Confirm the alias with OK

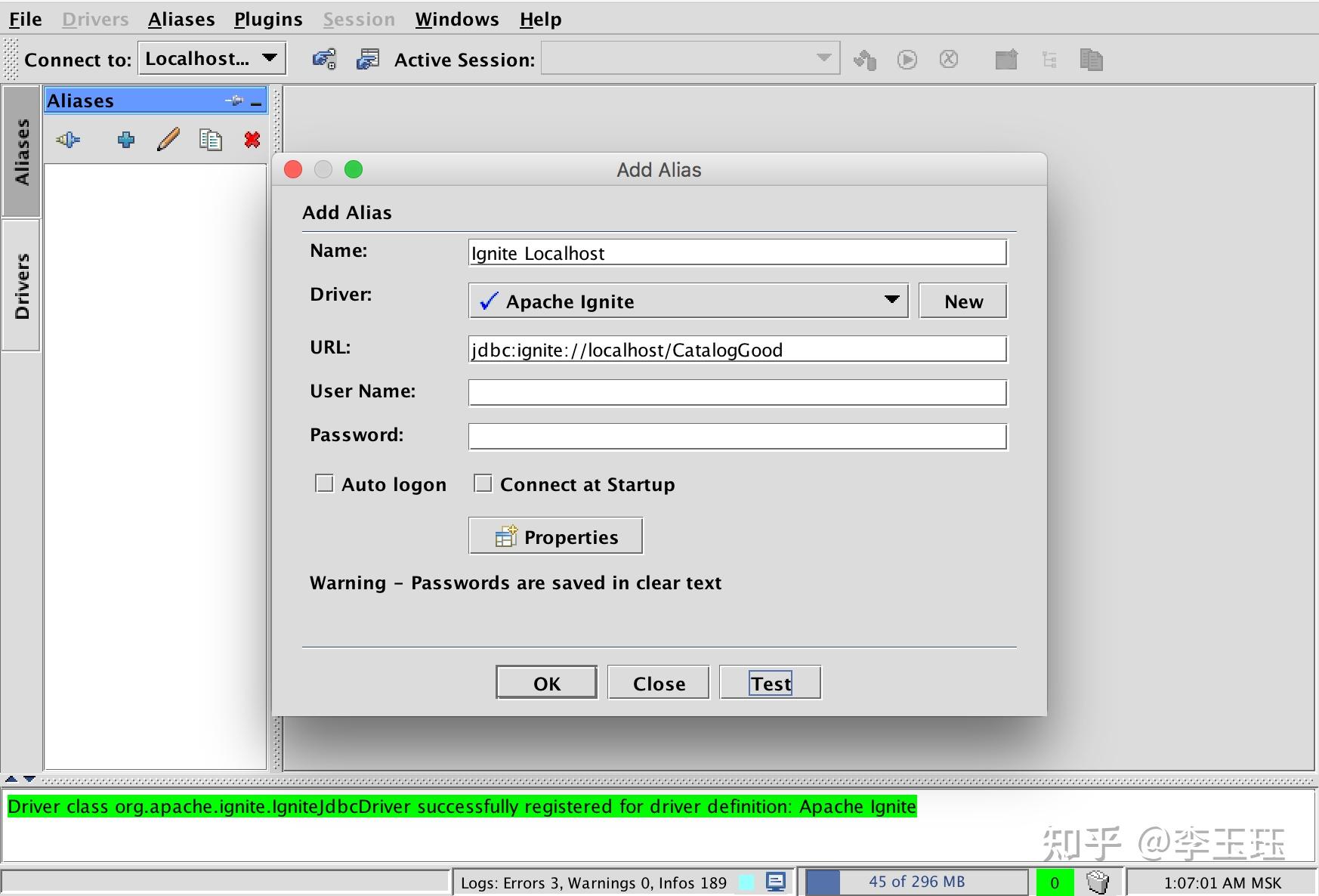[x=547, y=683]
